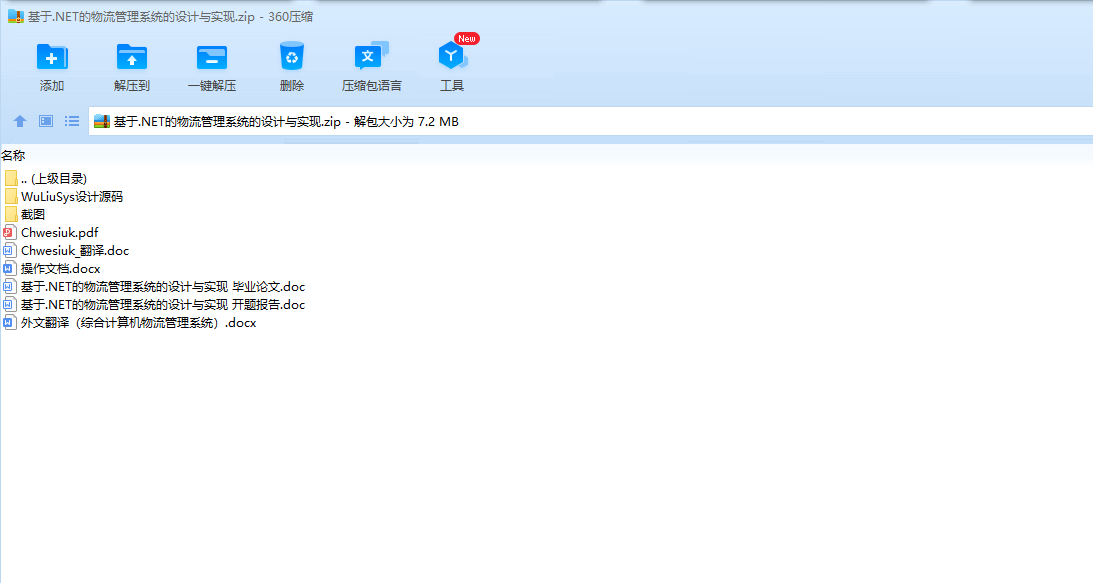
Task: Sort by the 名称 column header
Action: [x=13, y=156]
